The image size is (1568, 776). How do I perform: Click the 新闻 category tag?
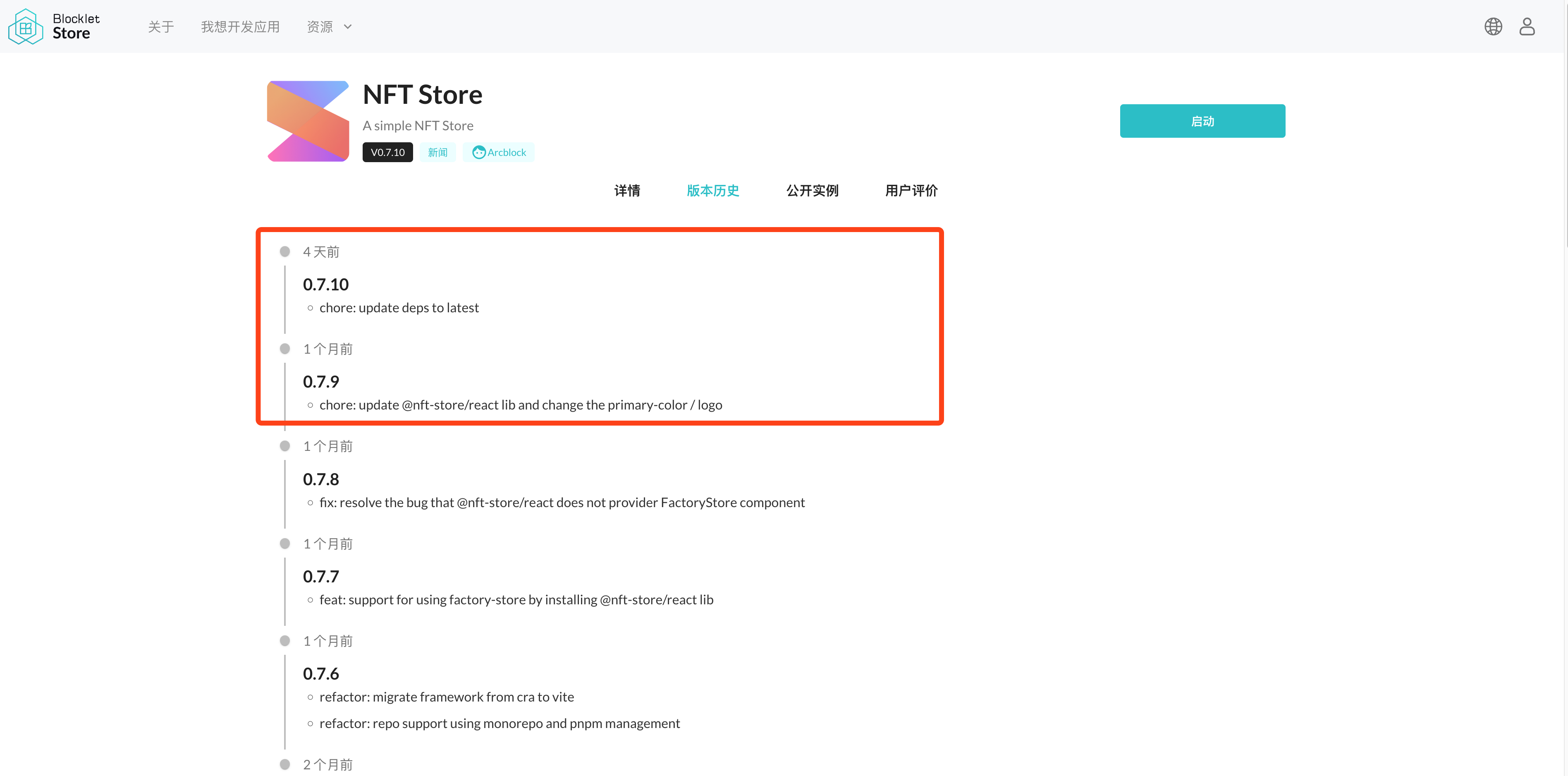coord(437,152)
